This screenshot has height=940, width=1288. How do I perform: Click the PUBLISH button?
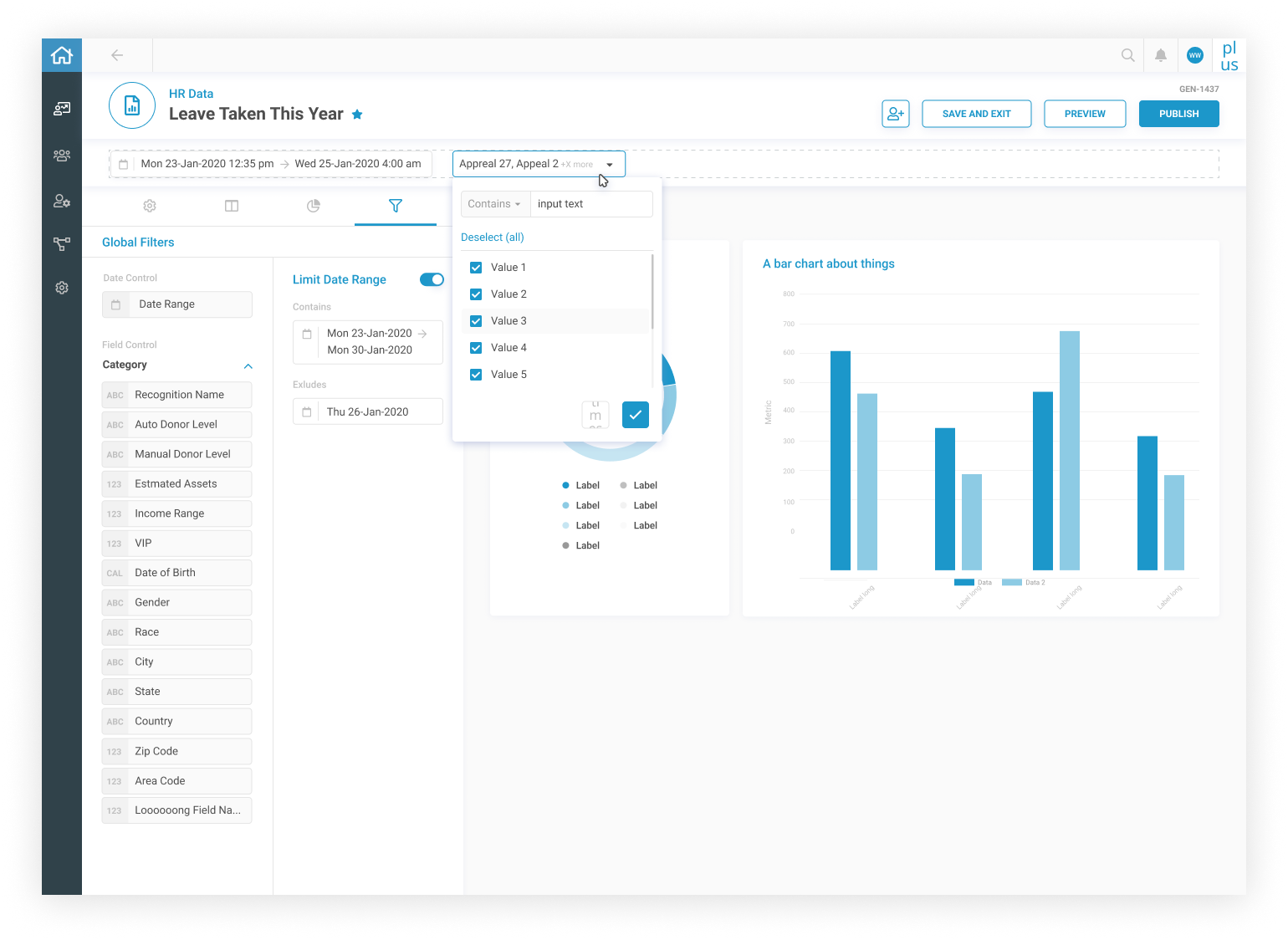click(1178, 114)
